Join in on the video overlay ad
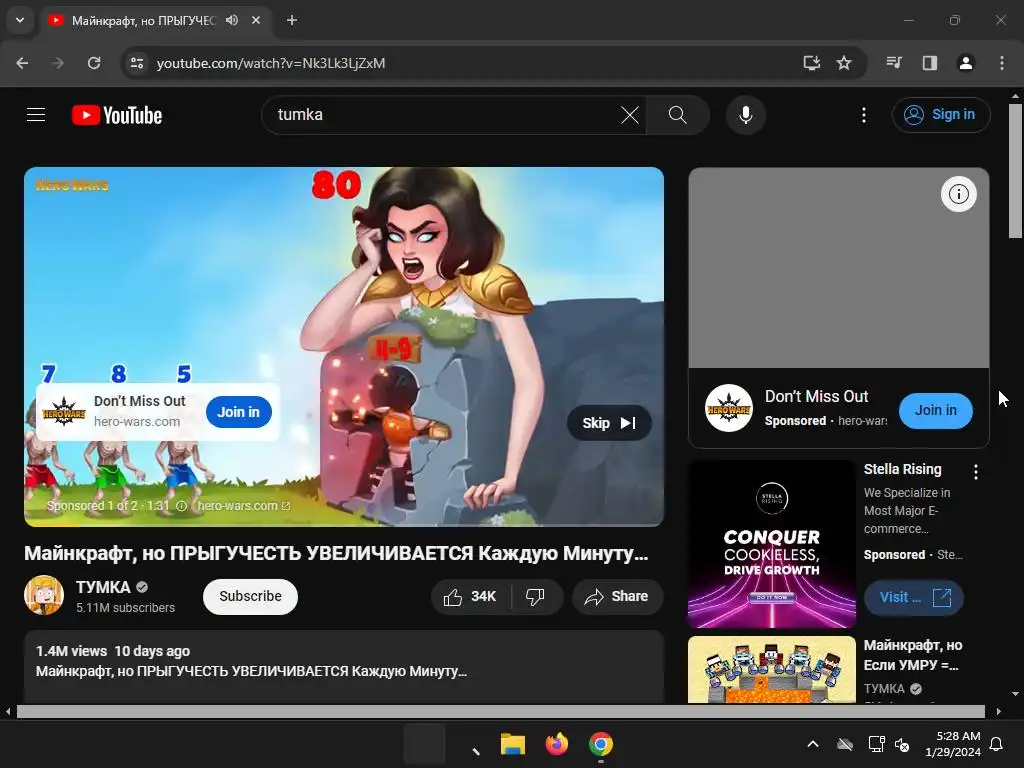This screenshot has width=1024, height=768. click(238, 412)
